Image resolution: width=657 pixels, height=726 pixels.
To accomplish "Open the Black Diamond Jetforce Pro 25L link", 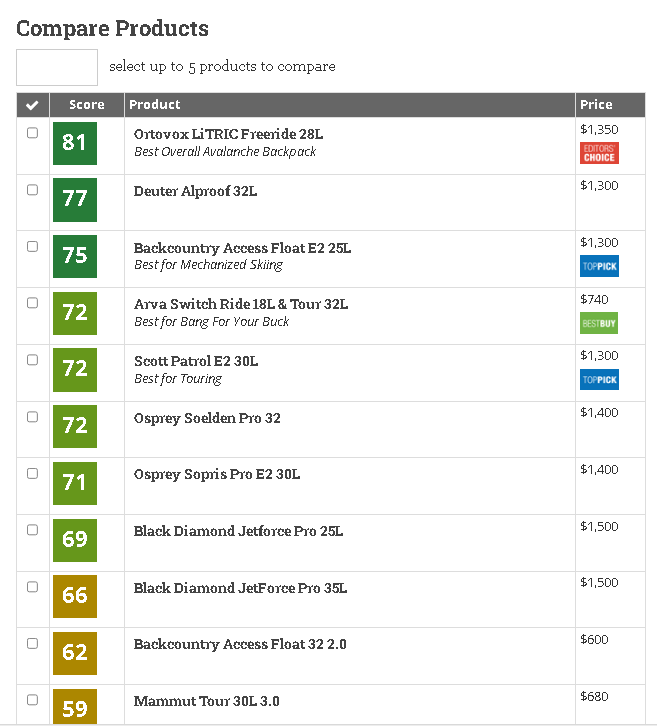I will point(238,531).
